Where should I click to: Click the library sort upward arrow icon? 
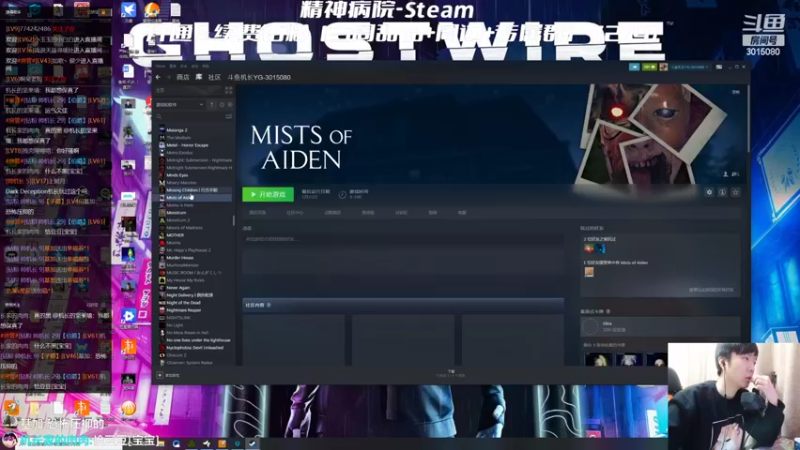[212, 105]
